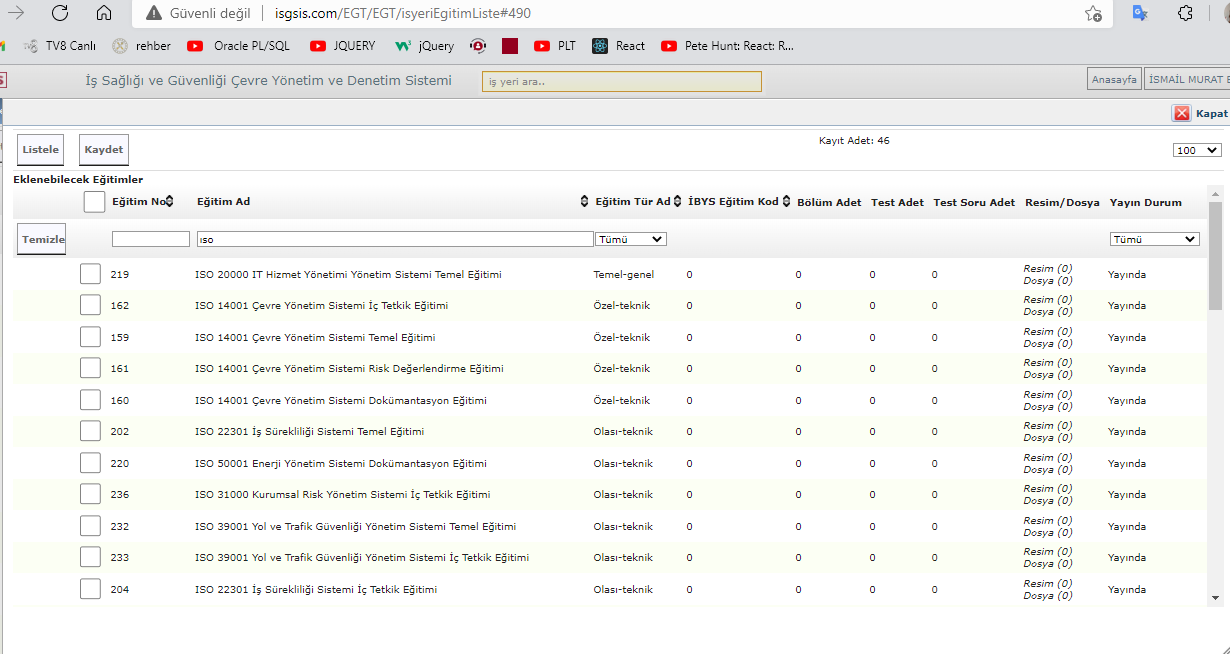Select checkbox for ISO 22301 Temel Eğitimi row

pyautogui.click(x=91, y=431)
